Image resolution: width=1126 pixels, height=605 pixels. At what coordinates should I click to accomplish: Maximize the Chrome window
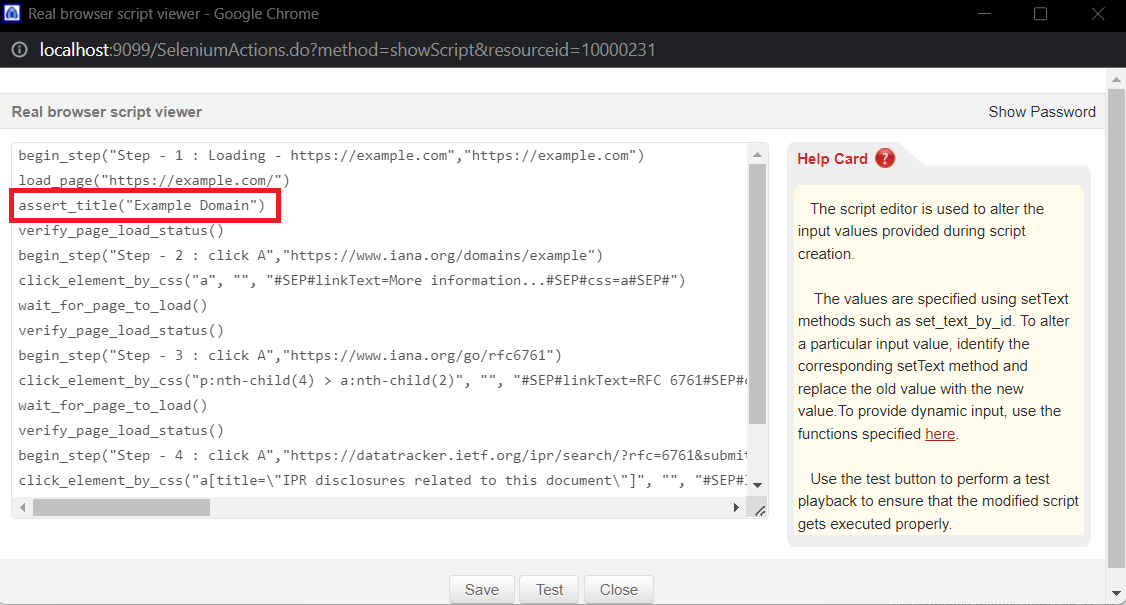(x=1040, y=14)
